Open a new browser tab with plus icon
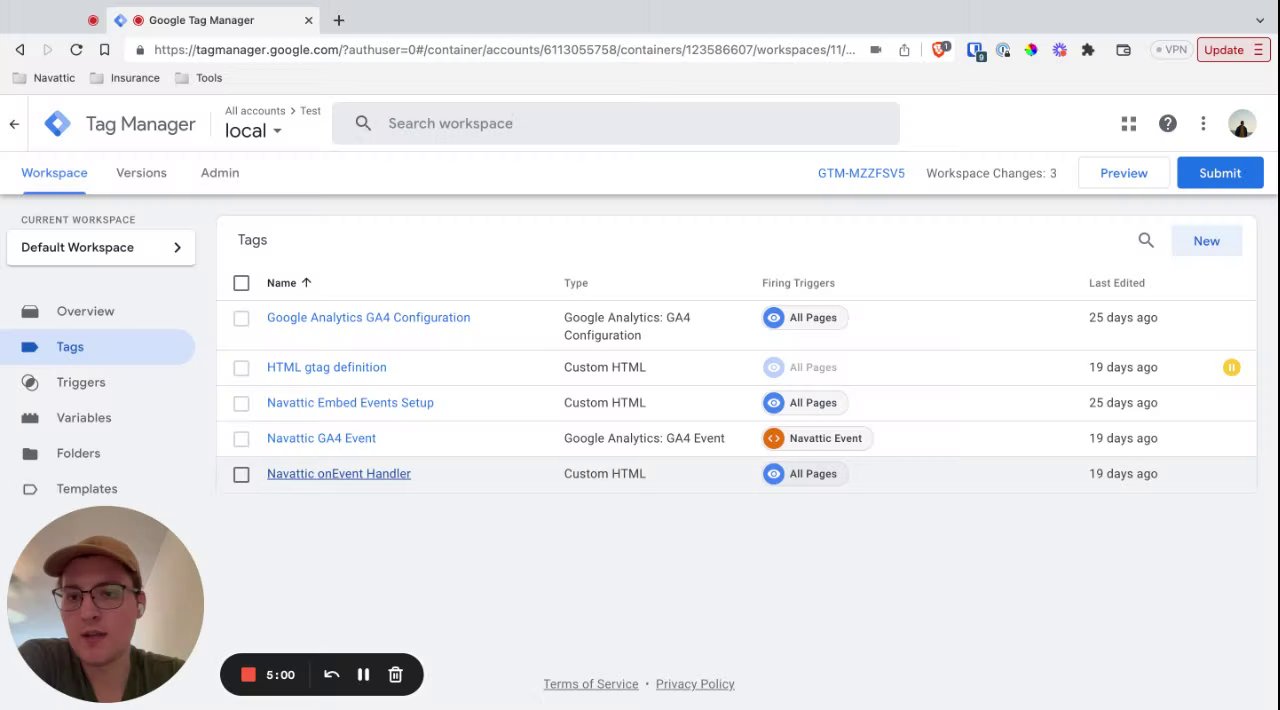This screenshot has width=1280, height=710. pos(339,20)
